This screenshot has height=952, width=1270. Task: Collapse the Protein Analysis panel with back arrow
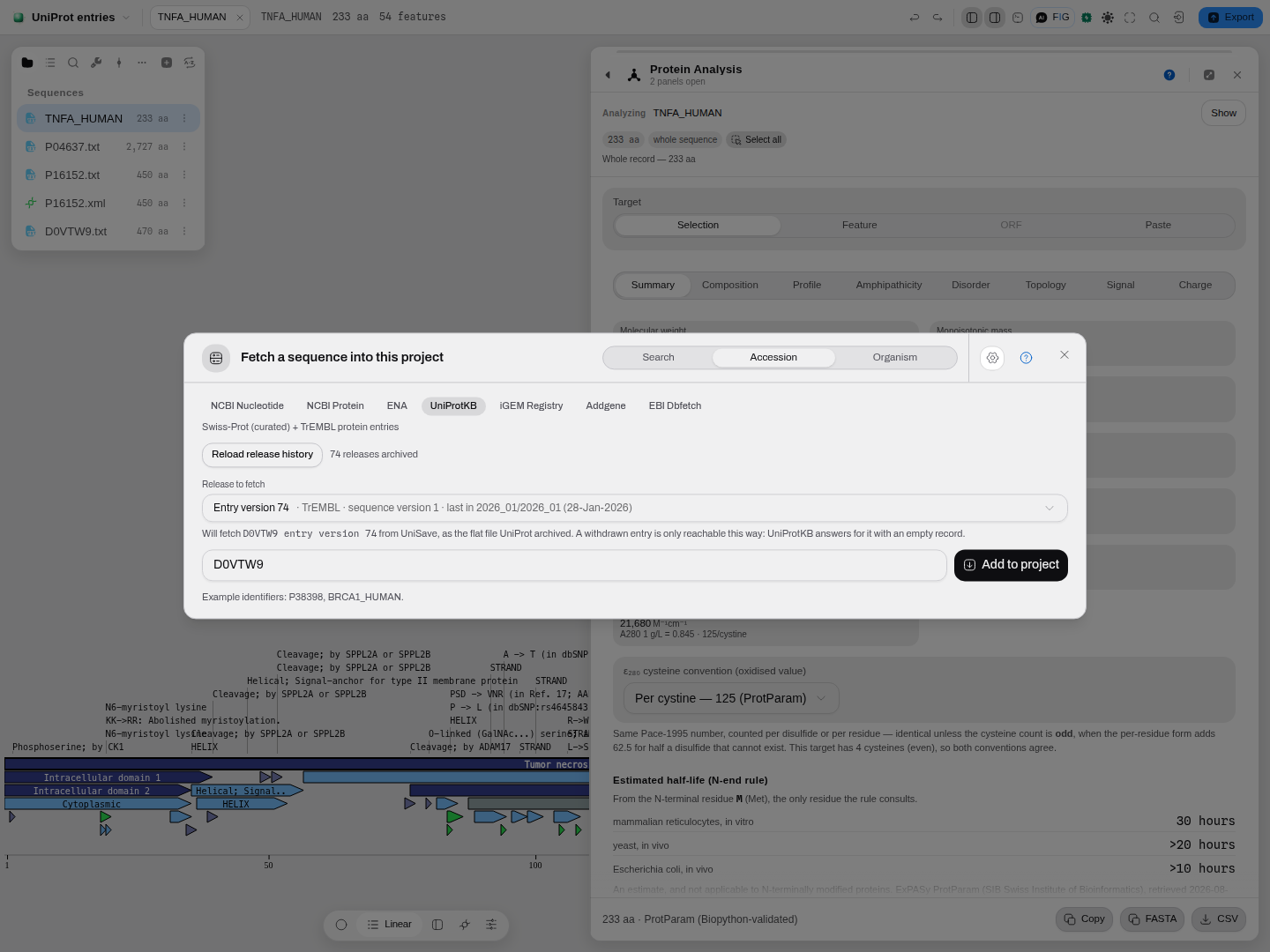608,75
